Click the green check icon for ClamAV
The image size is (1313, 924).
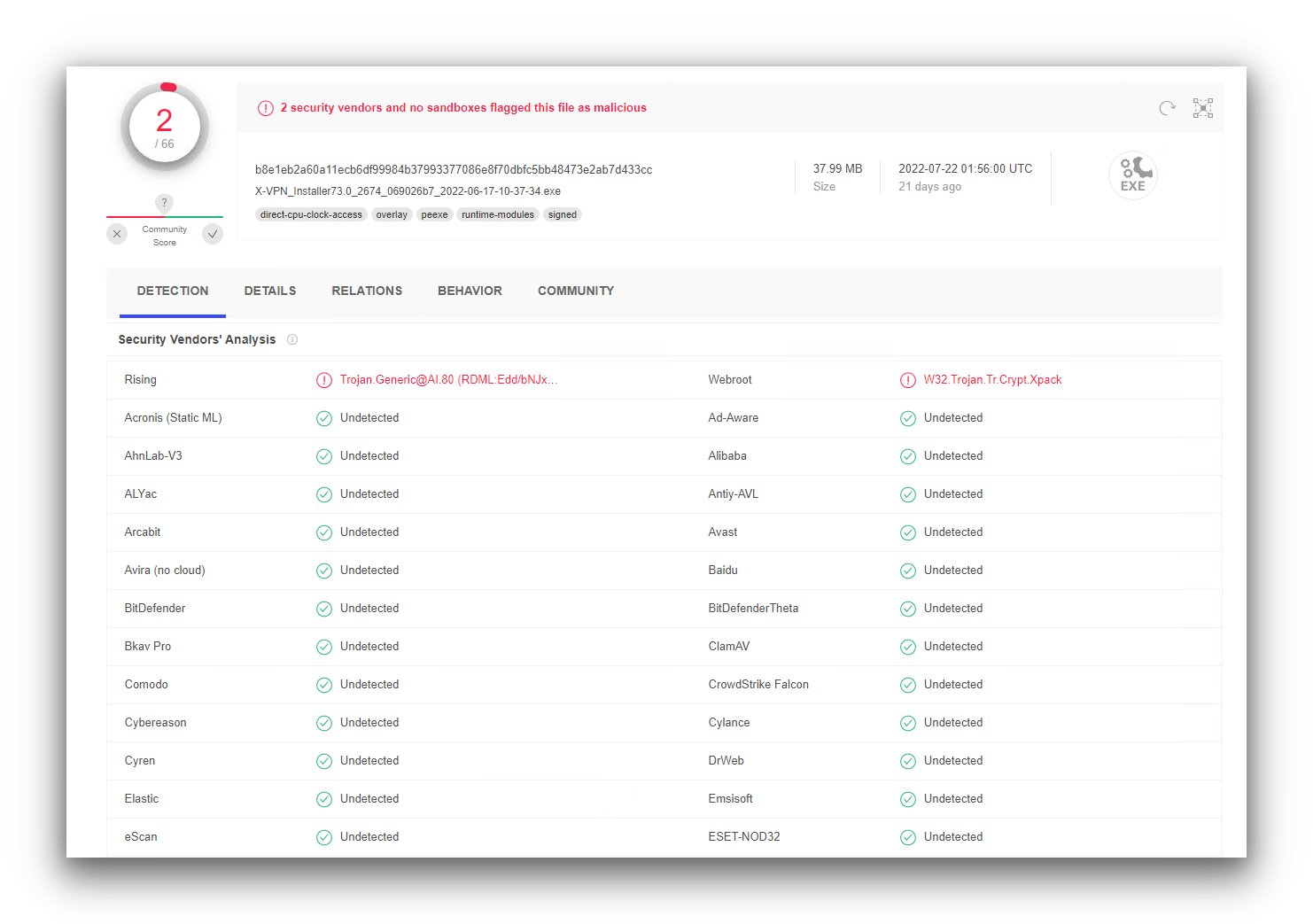click(908, 647)
